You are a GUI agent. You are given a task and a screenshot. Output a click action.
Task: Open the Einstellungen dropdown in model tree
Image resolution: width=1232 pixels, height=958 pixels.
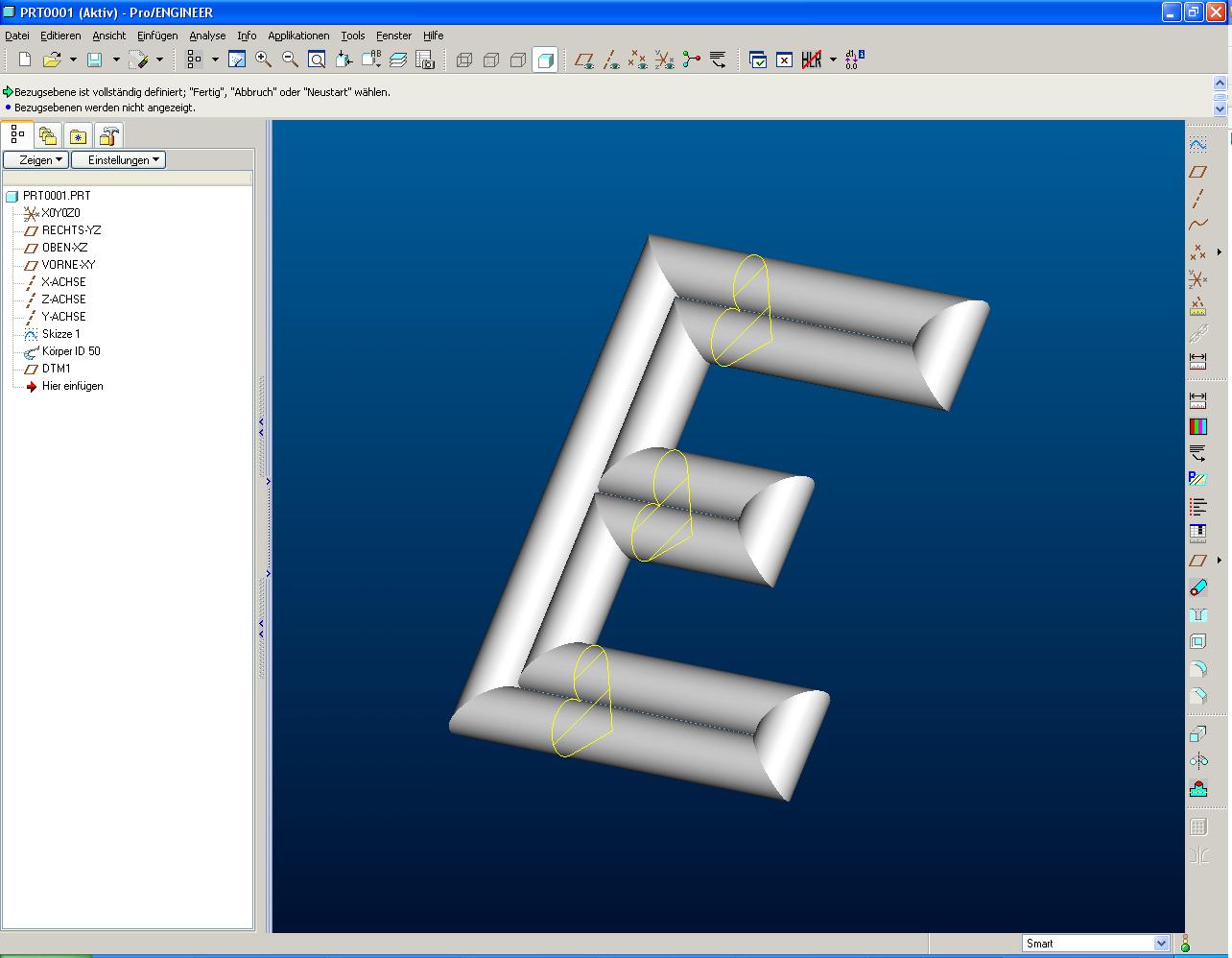tap(119, 160)
